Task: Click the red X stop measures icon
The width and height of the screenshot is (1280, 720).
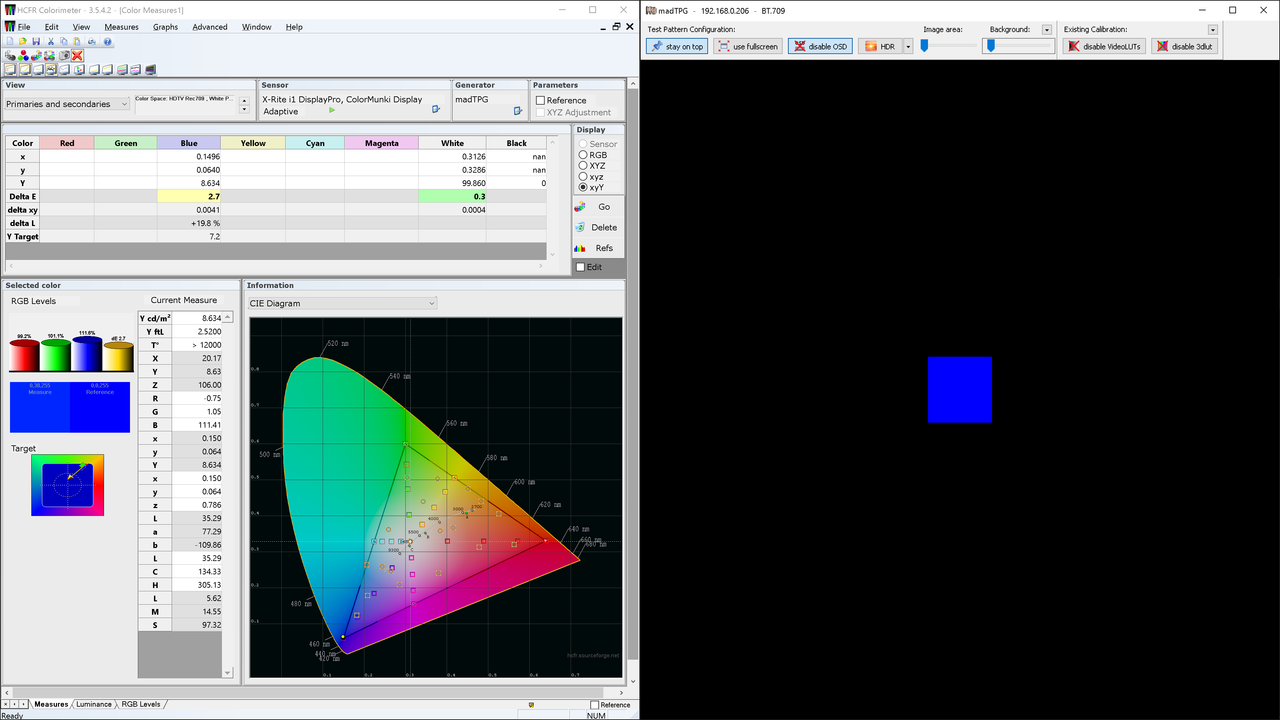Action: (x=77, y=55)
